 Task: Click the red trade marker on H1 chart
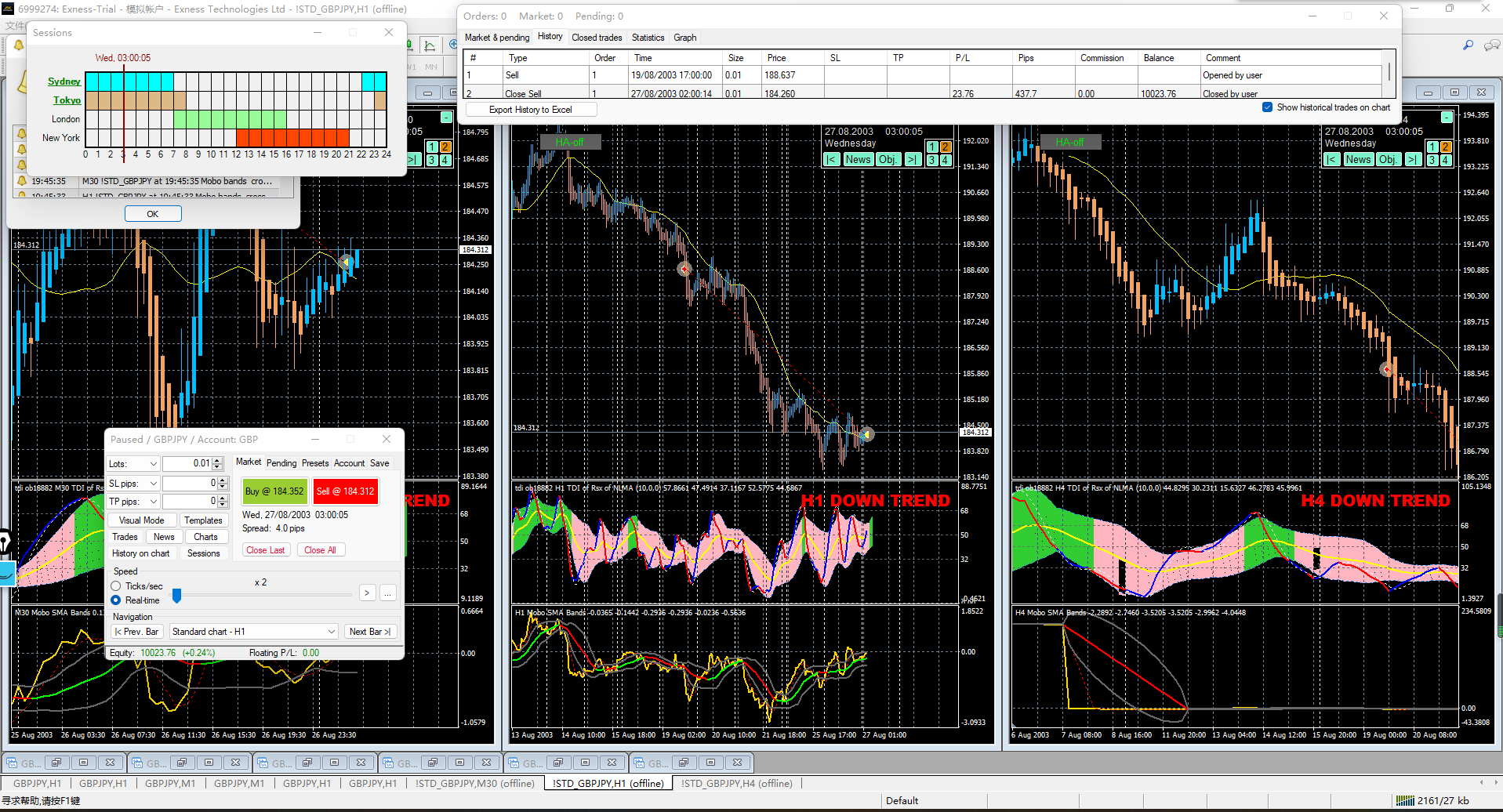pyautogui.click(x=684, y=269)
